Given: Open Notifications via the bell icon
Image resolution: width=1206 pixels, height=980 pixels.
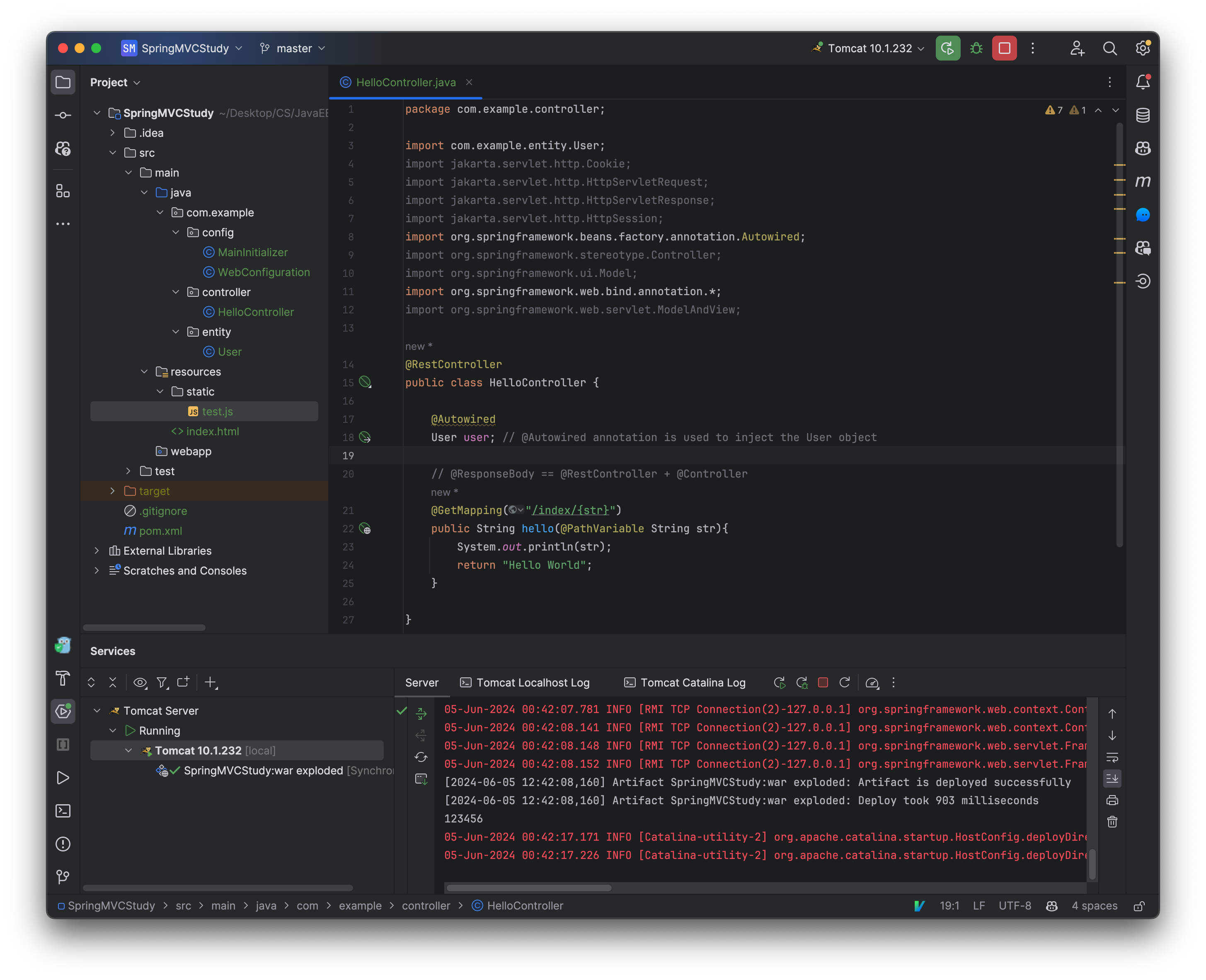Looking at the screenshot, I should [x=1143, y=81].
